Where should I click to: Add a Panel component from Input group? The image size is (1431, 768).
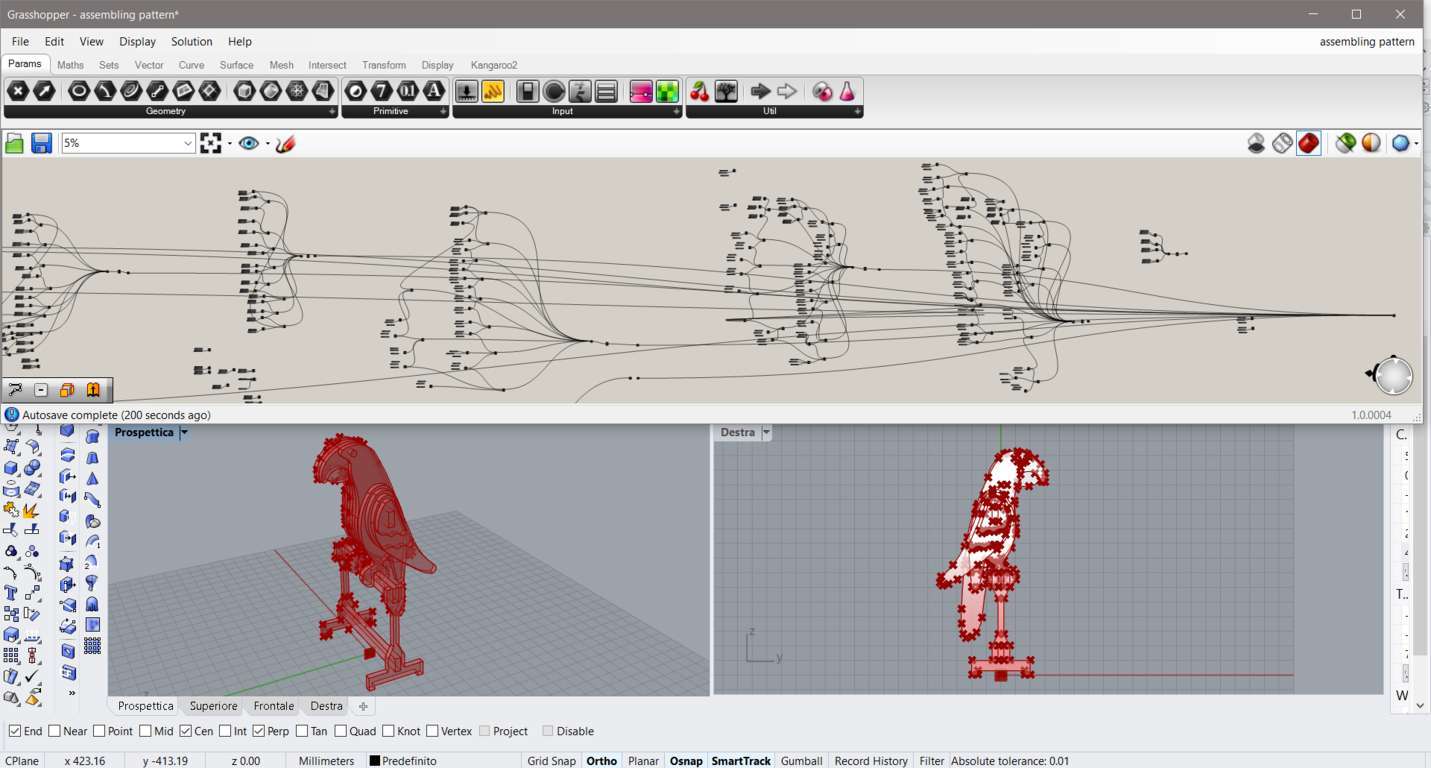click(493, 92)
